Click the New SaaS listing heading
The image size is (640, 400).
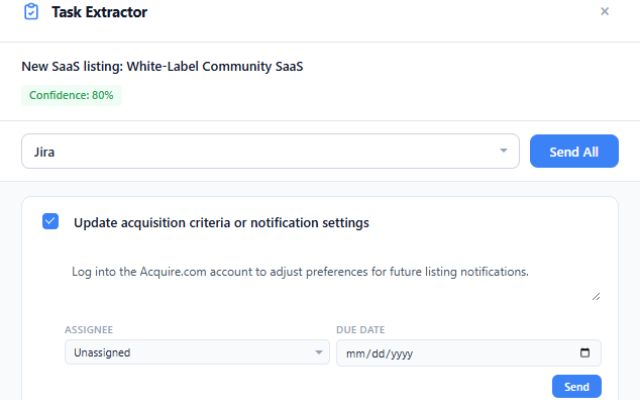[161, 67]
